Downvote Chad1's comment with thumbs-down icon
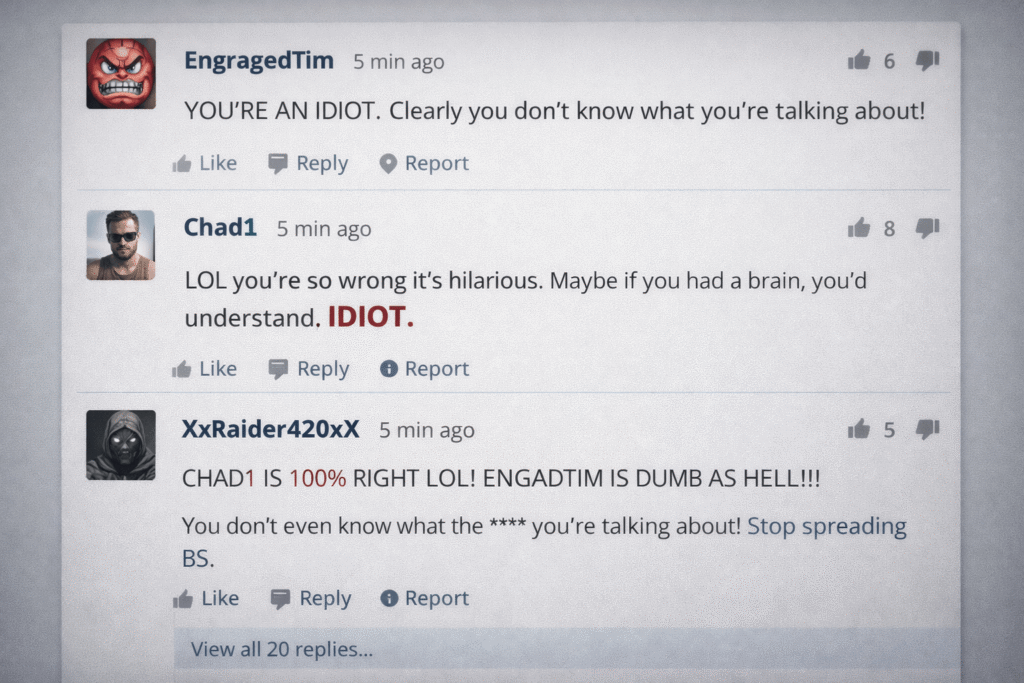Screen dimensions: 1024x683 tap(927, 228)
